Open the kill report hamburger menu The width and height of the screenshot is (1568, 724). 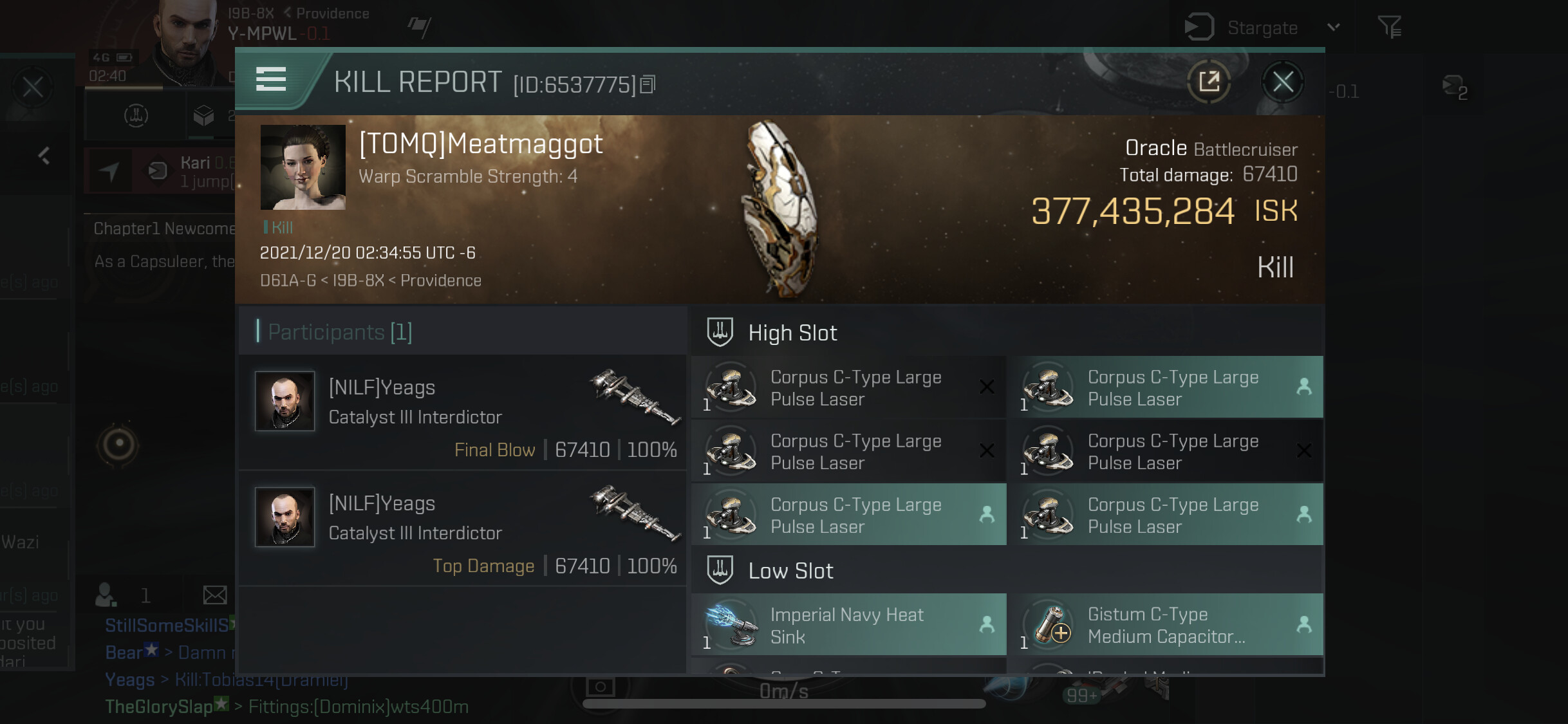click(270, 79)
